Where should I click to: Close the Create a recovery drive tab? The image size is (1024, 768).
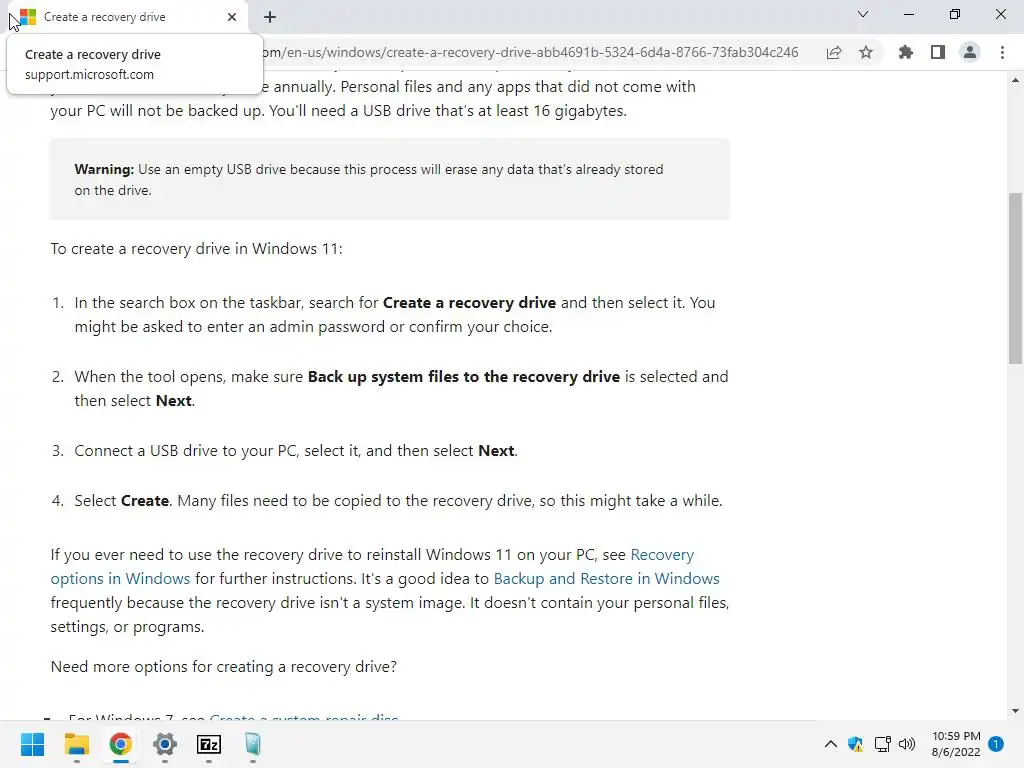coord(232,17)
